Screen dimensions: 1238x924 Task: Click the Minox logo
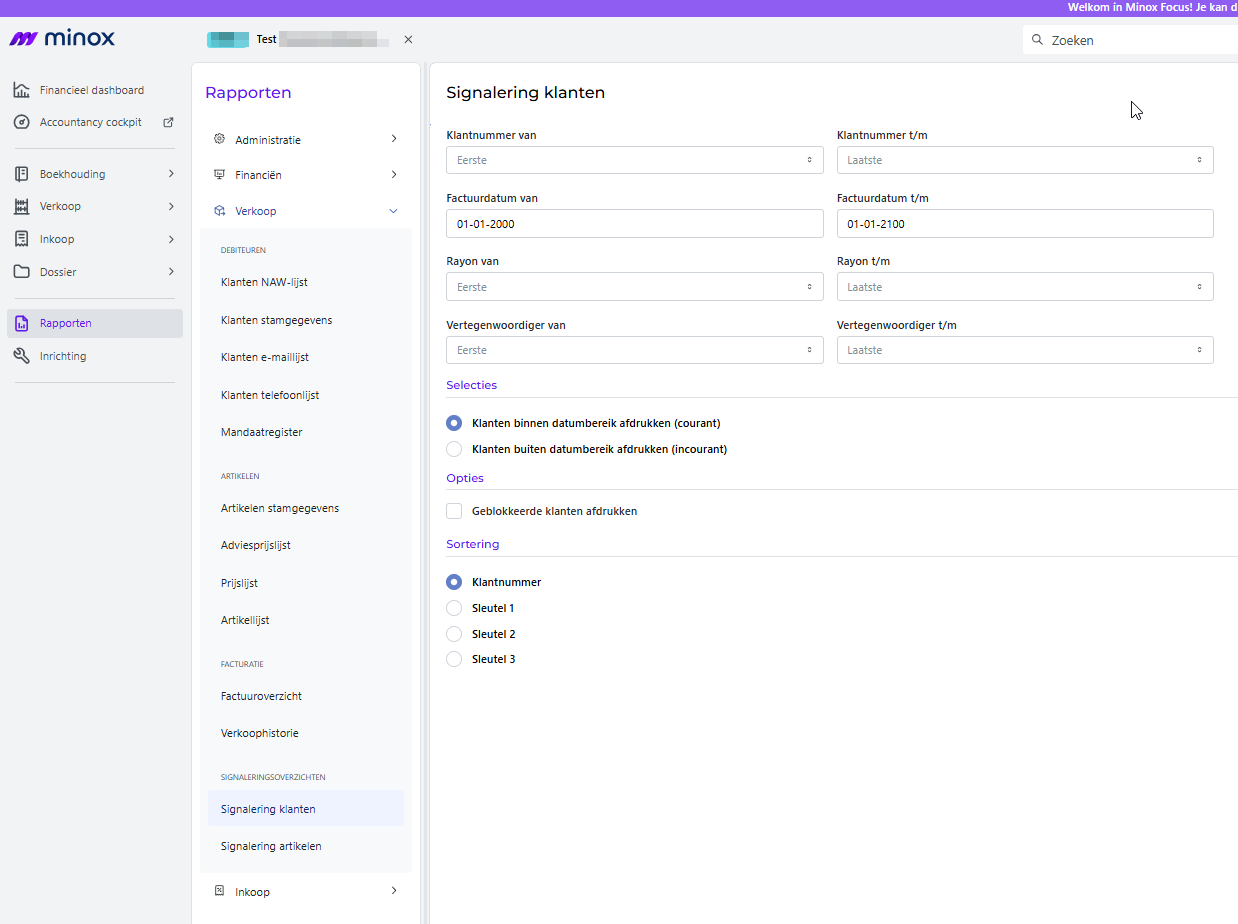click(62, 39)
